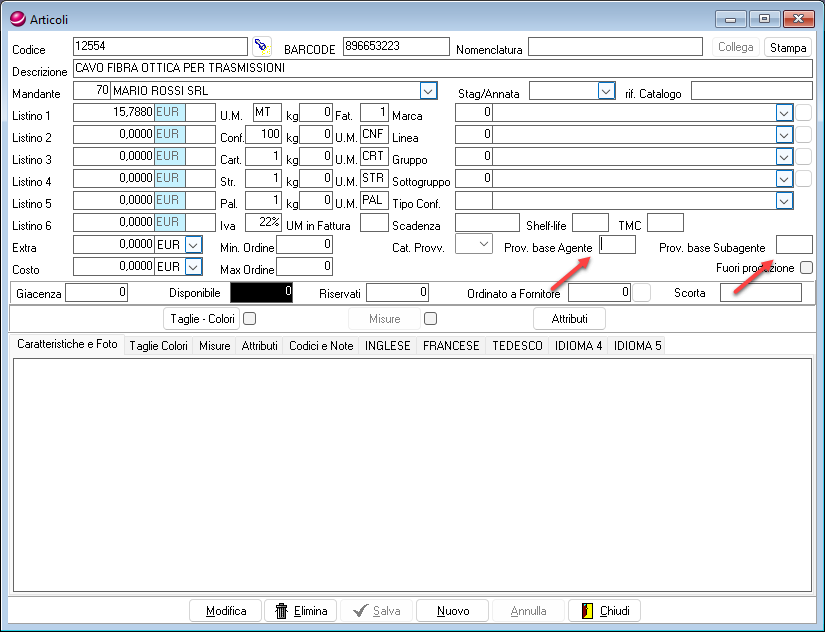Viewport: 825px width, 632px height.
Task: Toggle the checkbox beside Gruppo row
Action: pos(803,156)
